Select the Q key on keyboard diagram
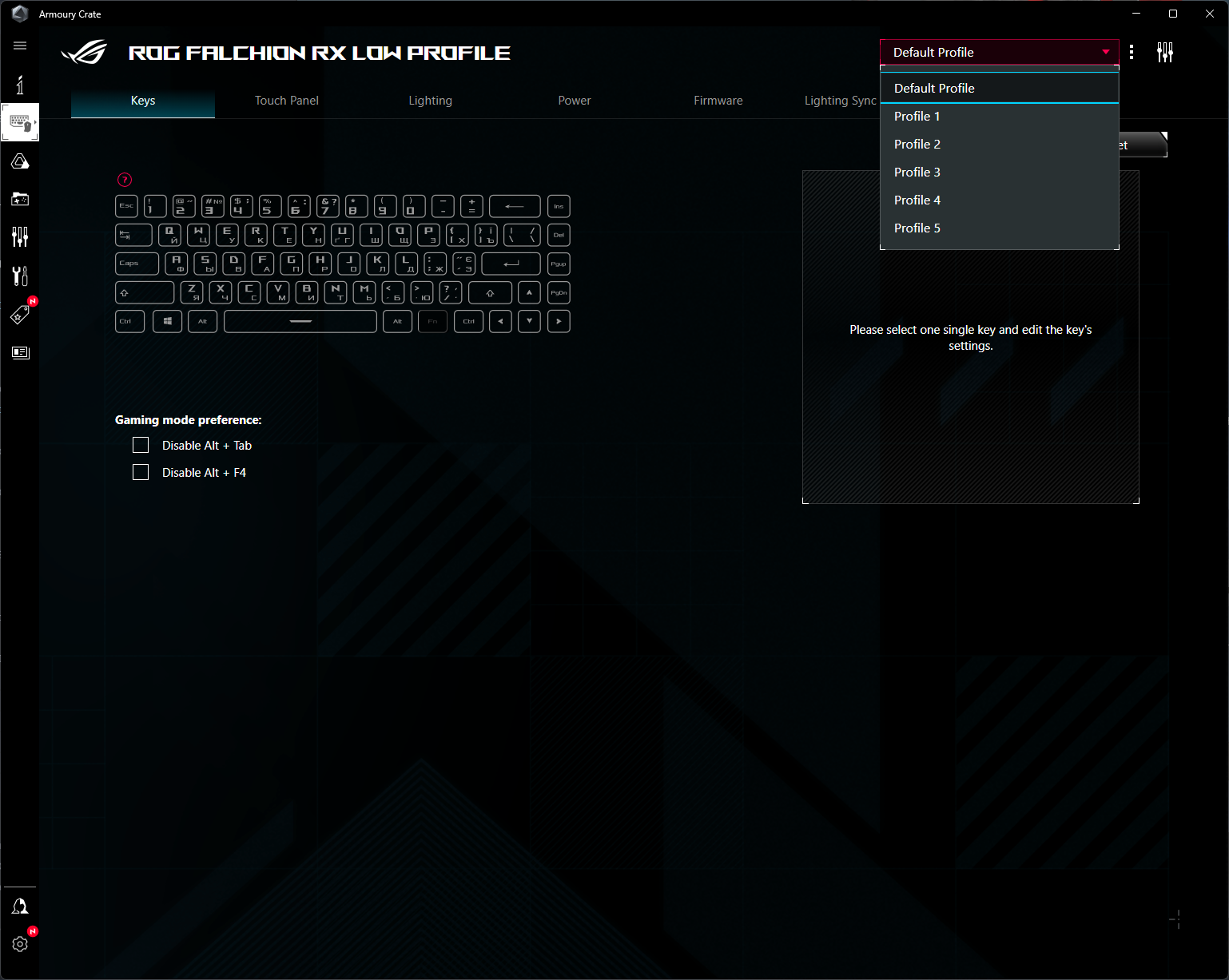The height and width of the screenshot is (980, 1229). point(169,235)
